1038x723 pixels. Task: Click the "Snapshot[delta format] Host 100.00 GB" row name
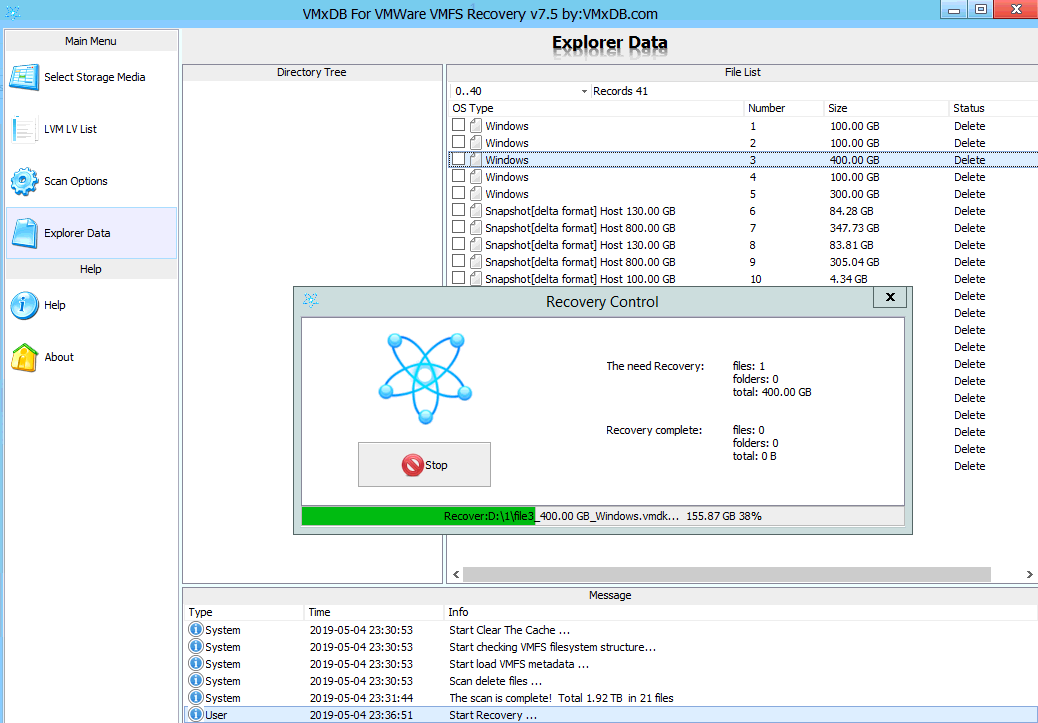580,279
